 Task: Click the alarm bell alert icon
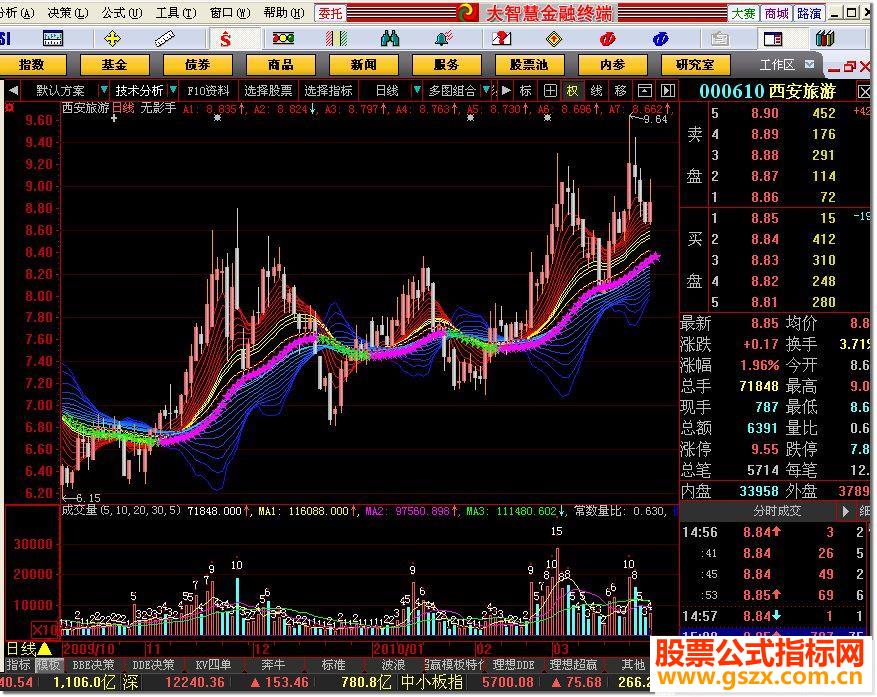[444, 38]
